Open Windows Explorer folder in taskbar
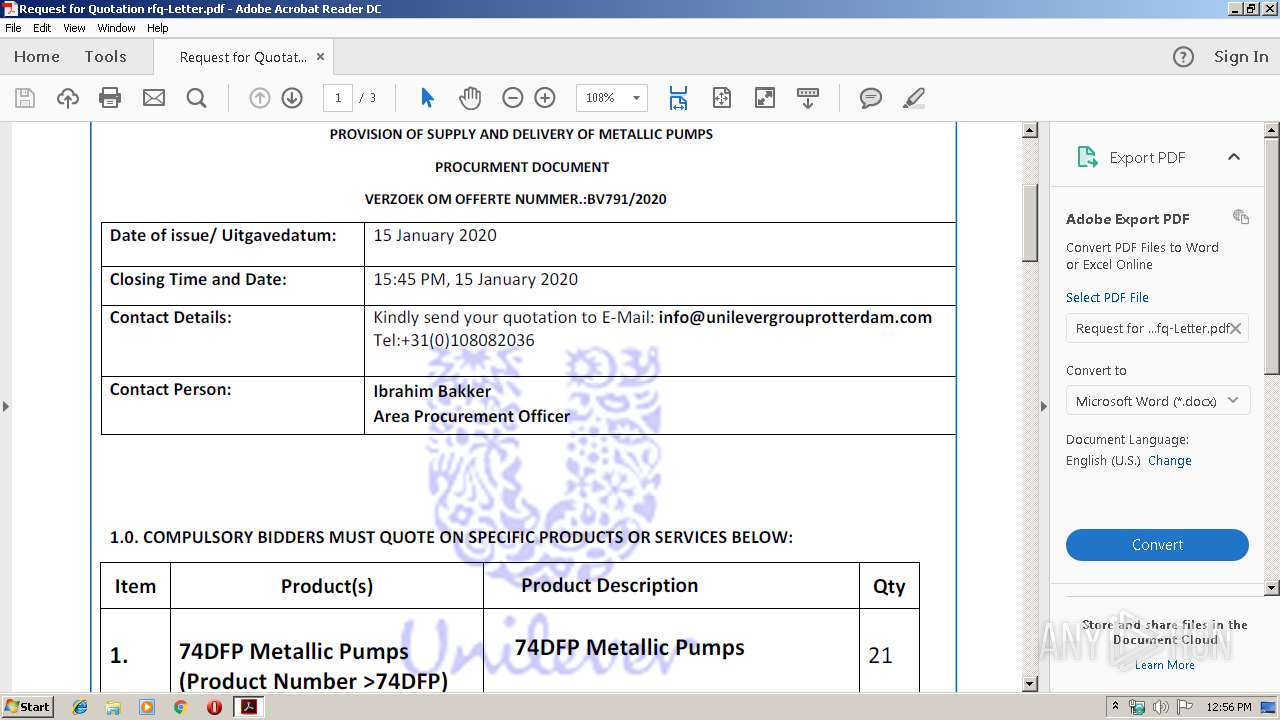1280x720 pixels. (114, 707)
